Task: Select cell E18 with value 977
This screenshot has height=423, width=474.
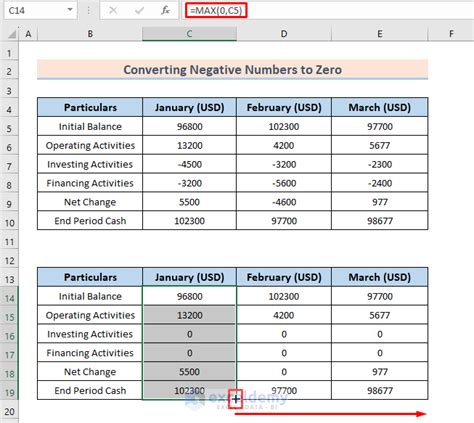Action: tap(379, 372)
